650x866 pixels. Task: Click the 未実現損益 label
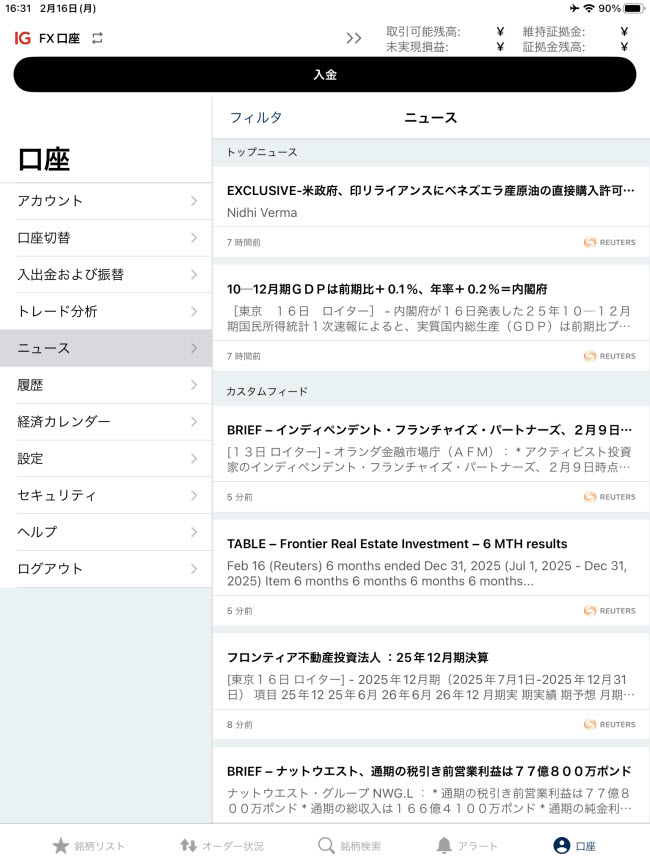pos(417,47)
